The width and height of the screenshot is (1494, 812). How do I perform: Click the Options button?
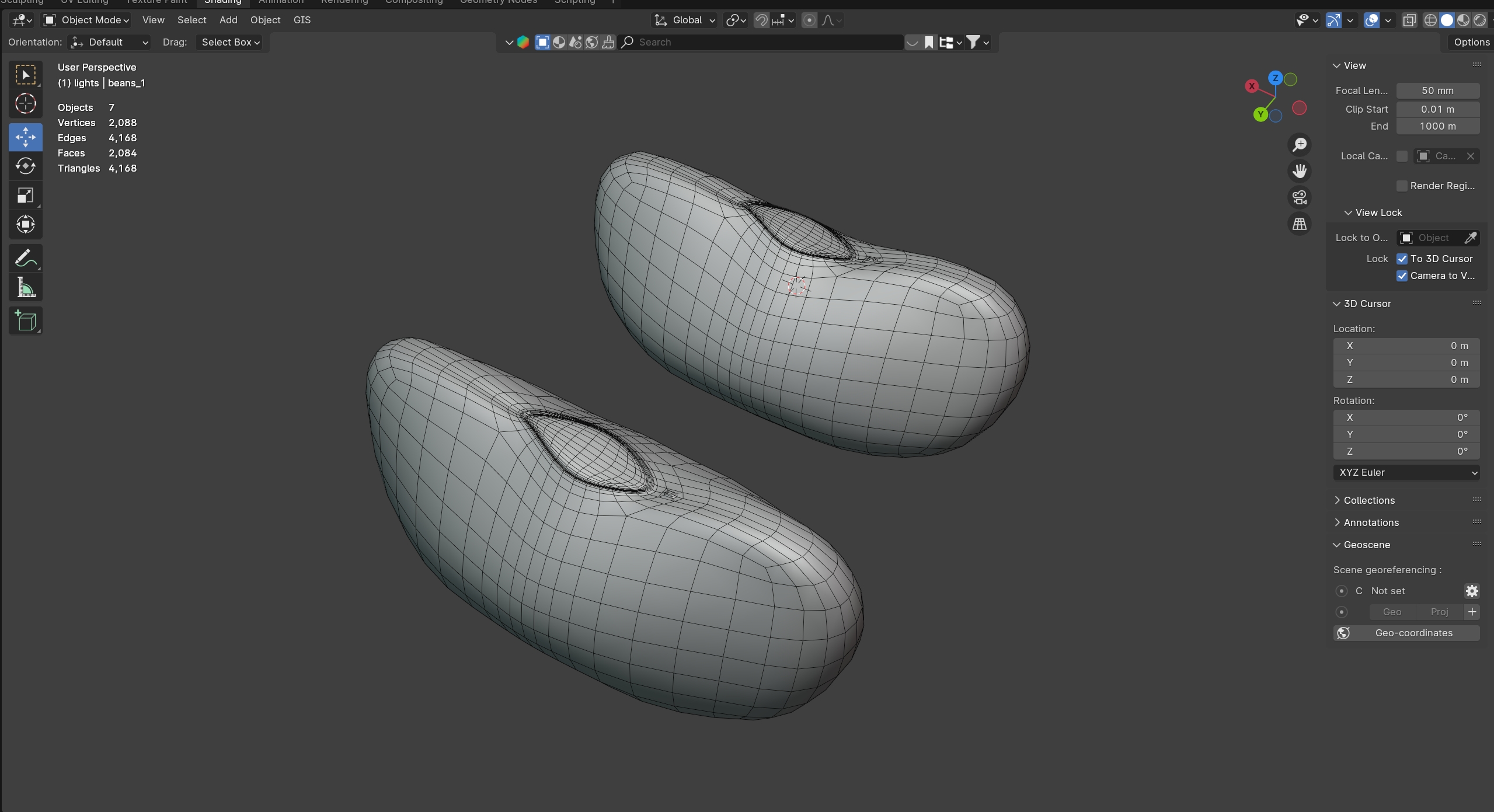click(x=1471, y=42)
